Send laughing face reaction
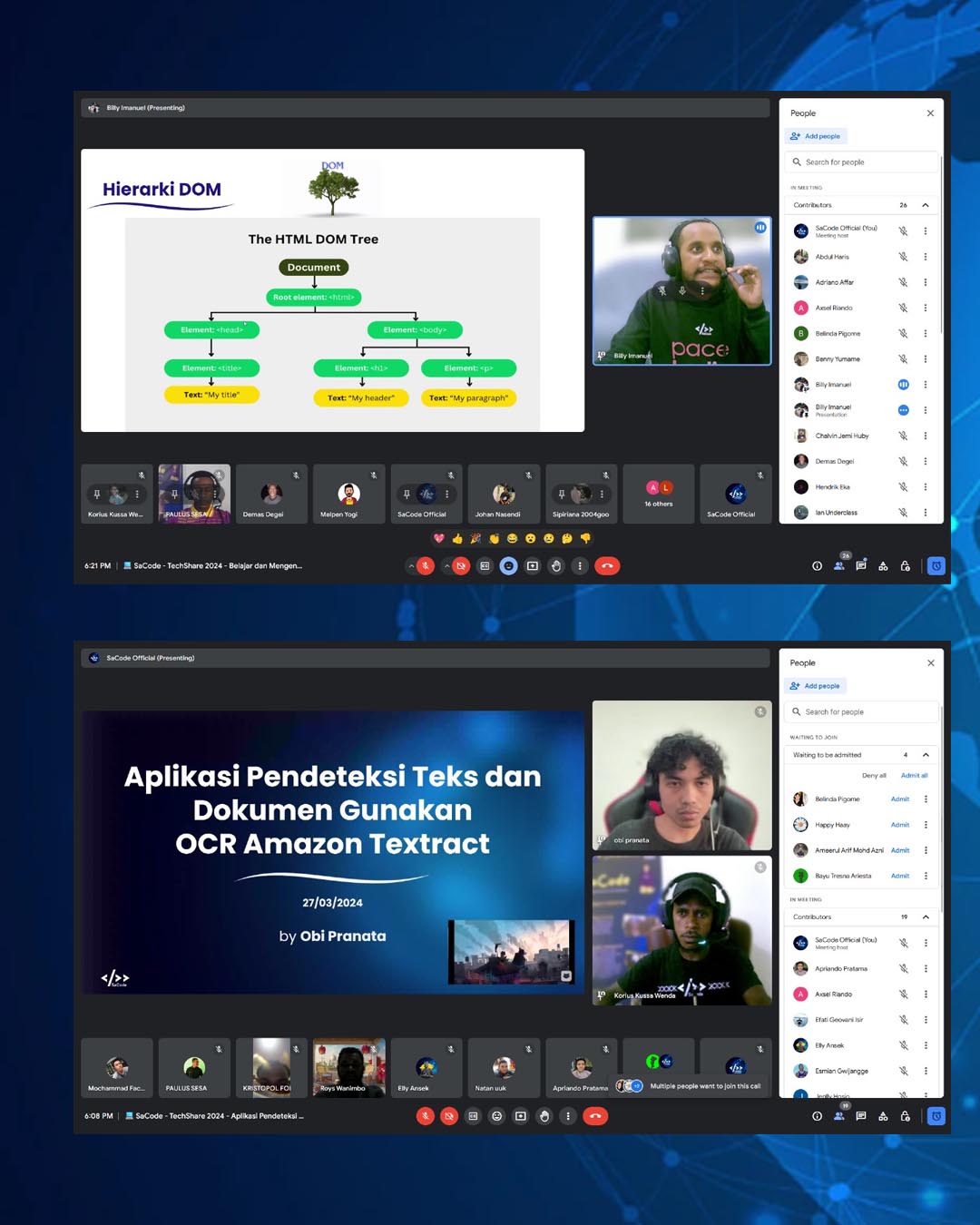Screen dimensions: 980x1225 [x=512, y=539]
